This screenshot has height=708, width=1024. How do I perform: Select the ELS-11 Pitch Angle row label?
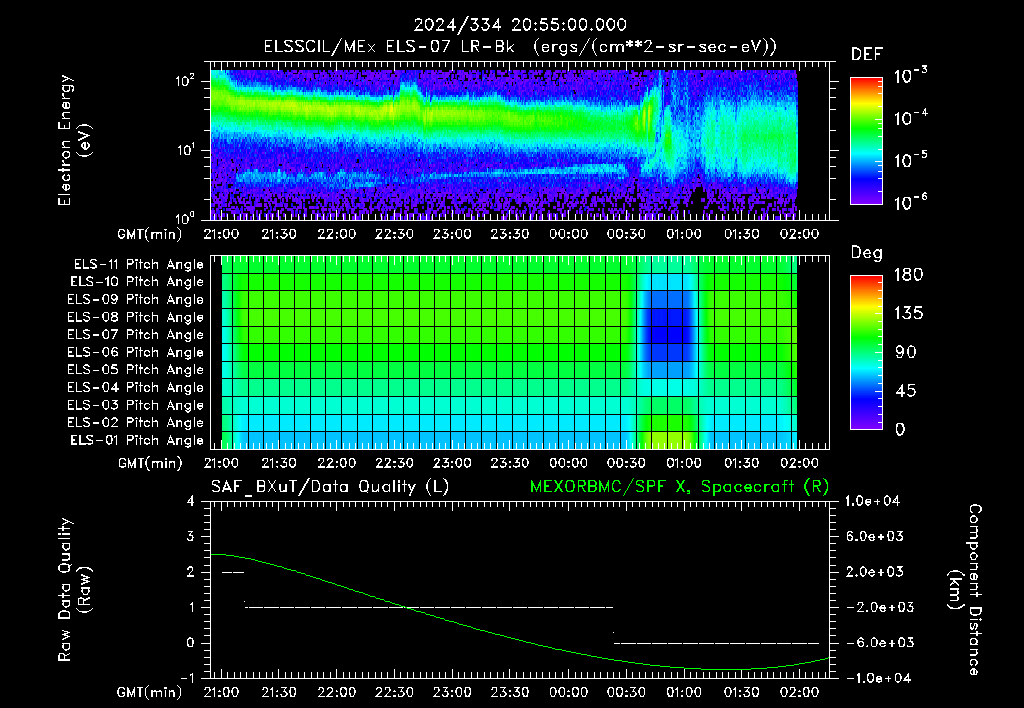tap(138, 265)
